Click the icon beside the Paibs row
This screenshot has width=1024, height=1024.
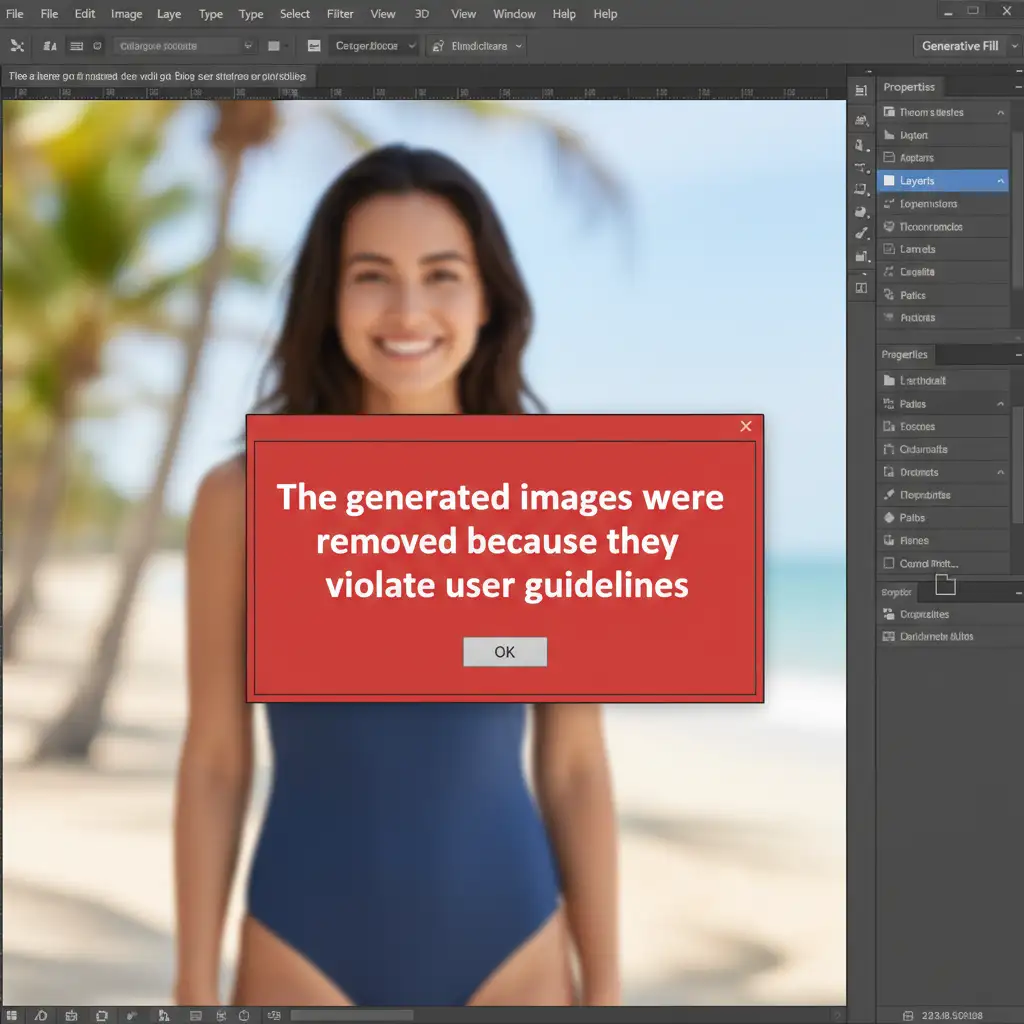coord(889,518)
